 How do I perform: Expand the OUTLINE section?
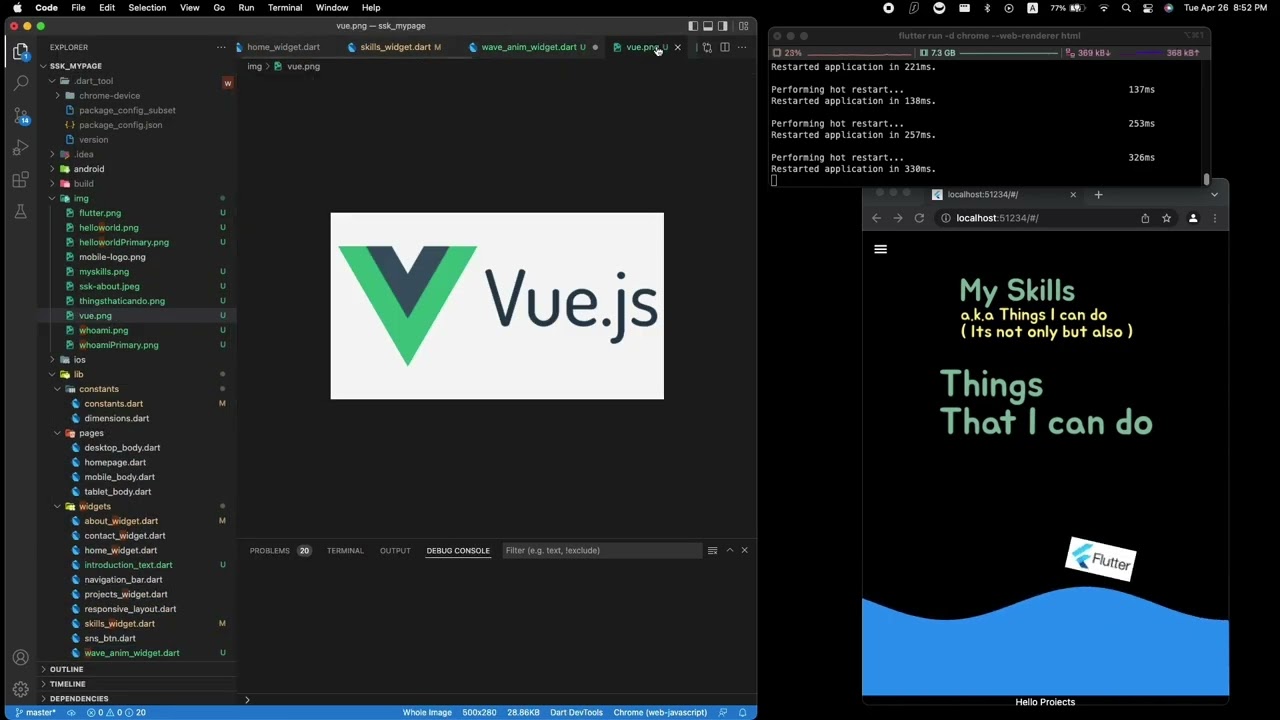[66, 669]
